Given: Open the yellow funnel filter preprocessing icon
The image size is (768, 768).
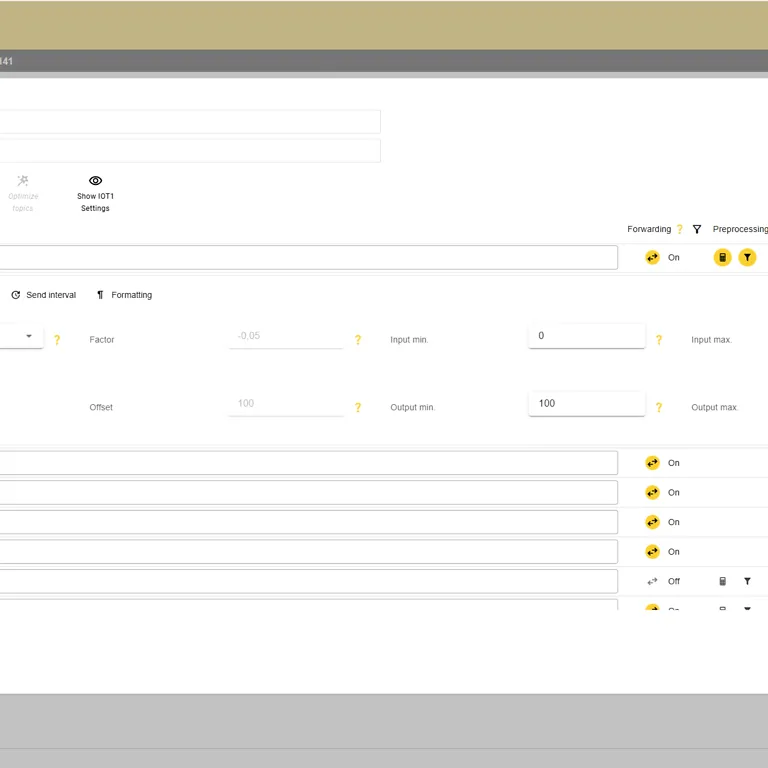Looking at the screenshot, I should (747, 258).
